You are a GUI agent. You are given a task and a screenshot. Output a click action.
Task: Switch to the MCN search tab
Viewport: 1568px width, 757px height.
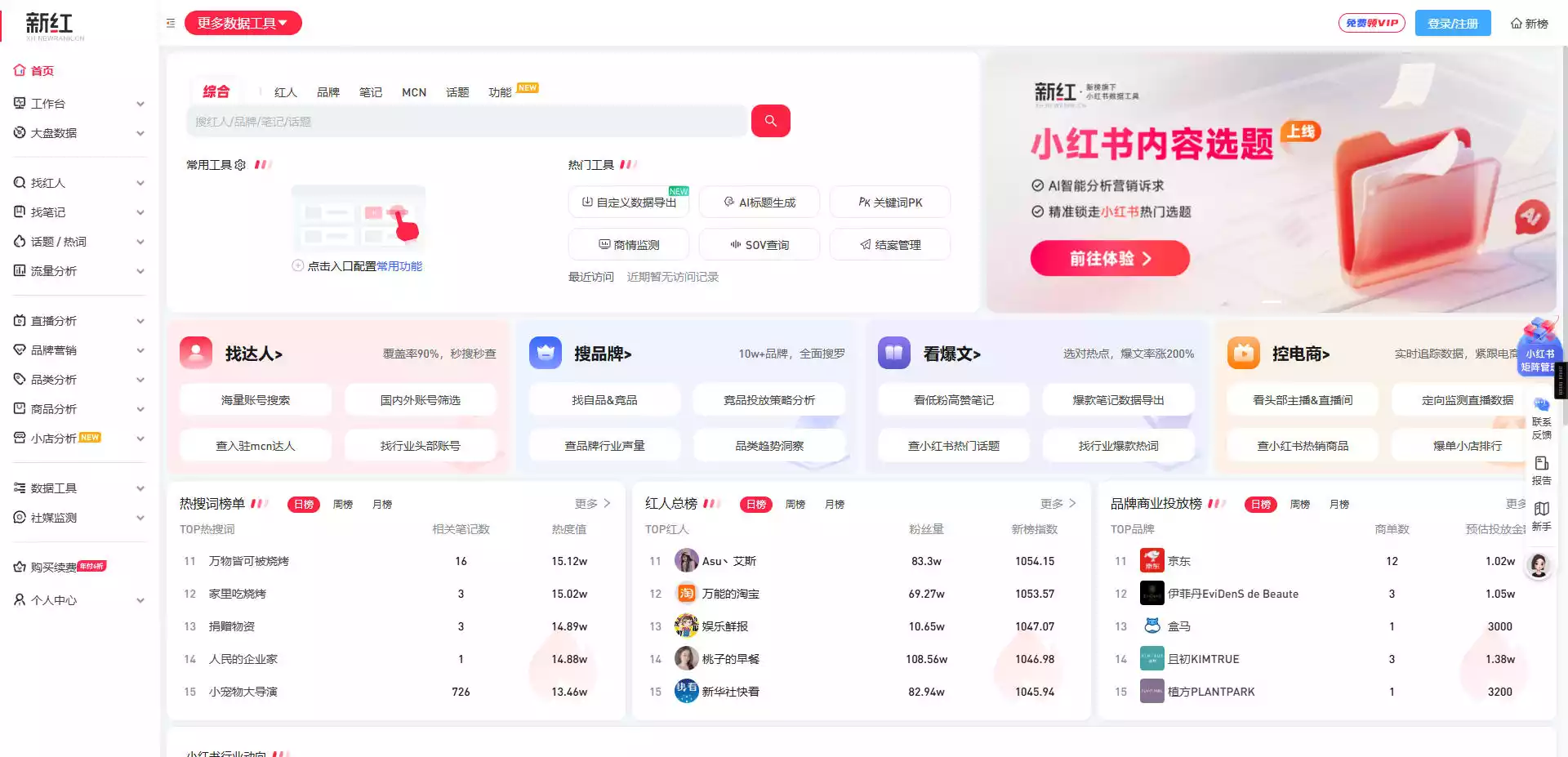pyautogui.click(x=414, y=92)
